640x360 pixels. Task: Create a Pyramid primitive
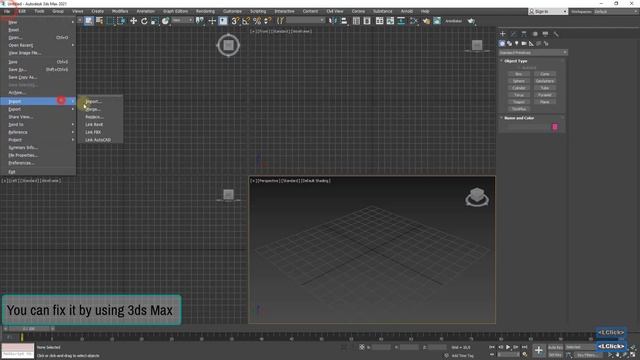pos(545,95)
